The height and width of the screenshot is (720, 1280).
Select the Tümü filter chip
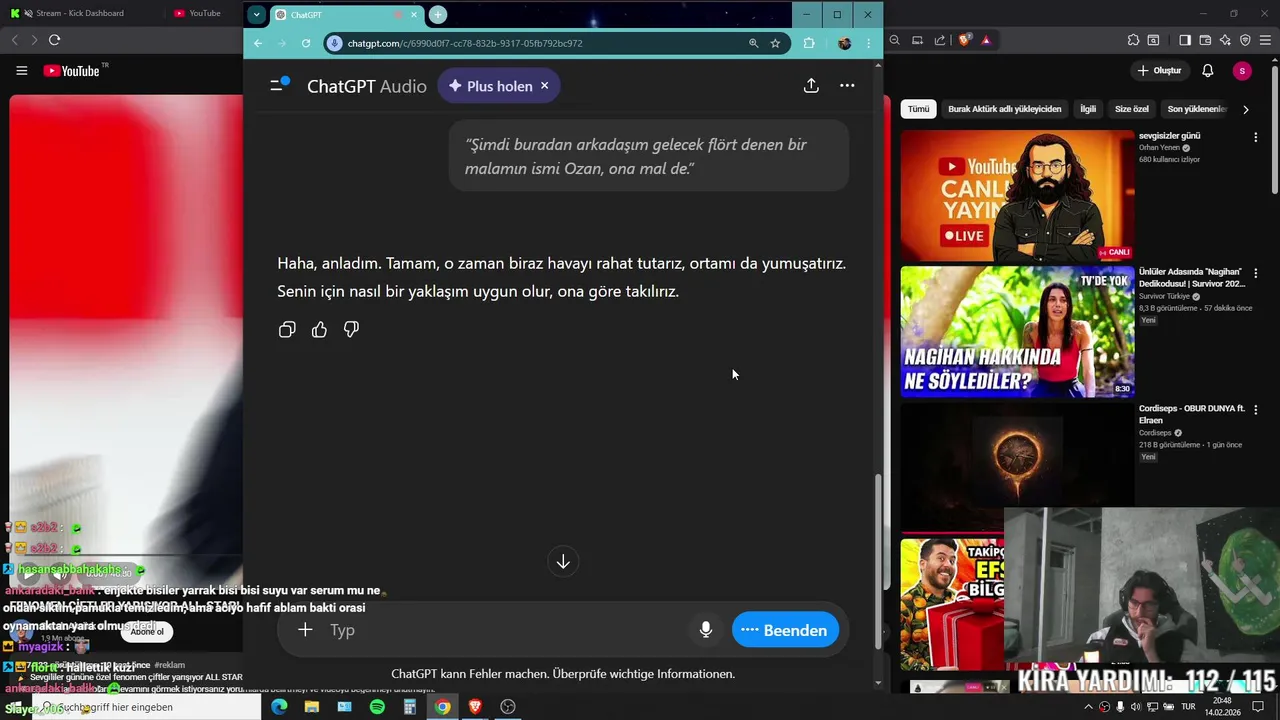918,109
